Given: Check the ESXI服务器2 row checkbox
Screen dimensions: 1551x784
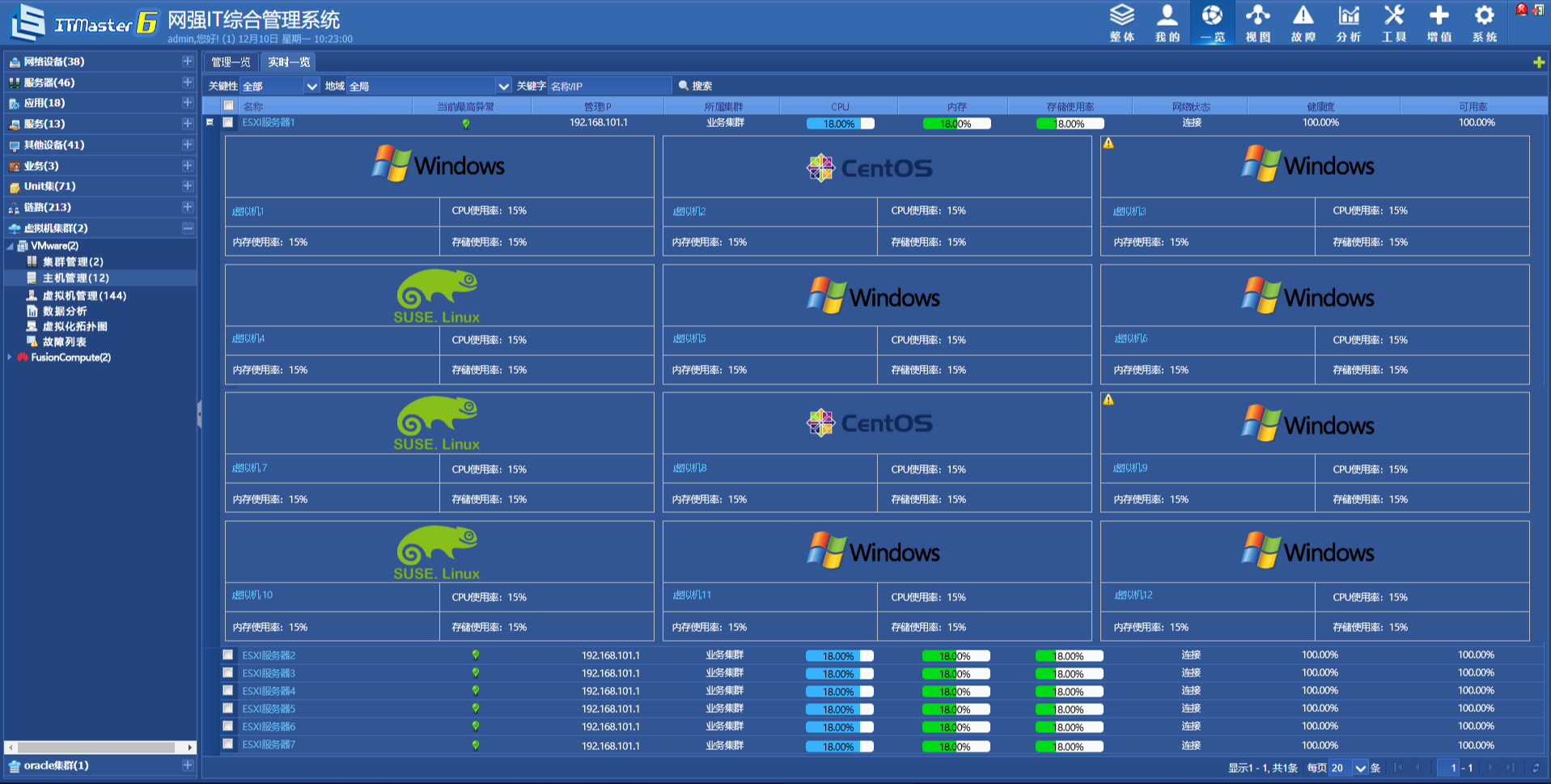Looking at the screenshot, I should click(x=228, y=655).
